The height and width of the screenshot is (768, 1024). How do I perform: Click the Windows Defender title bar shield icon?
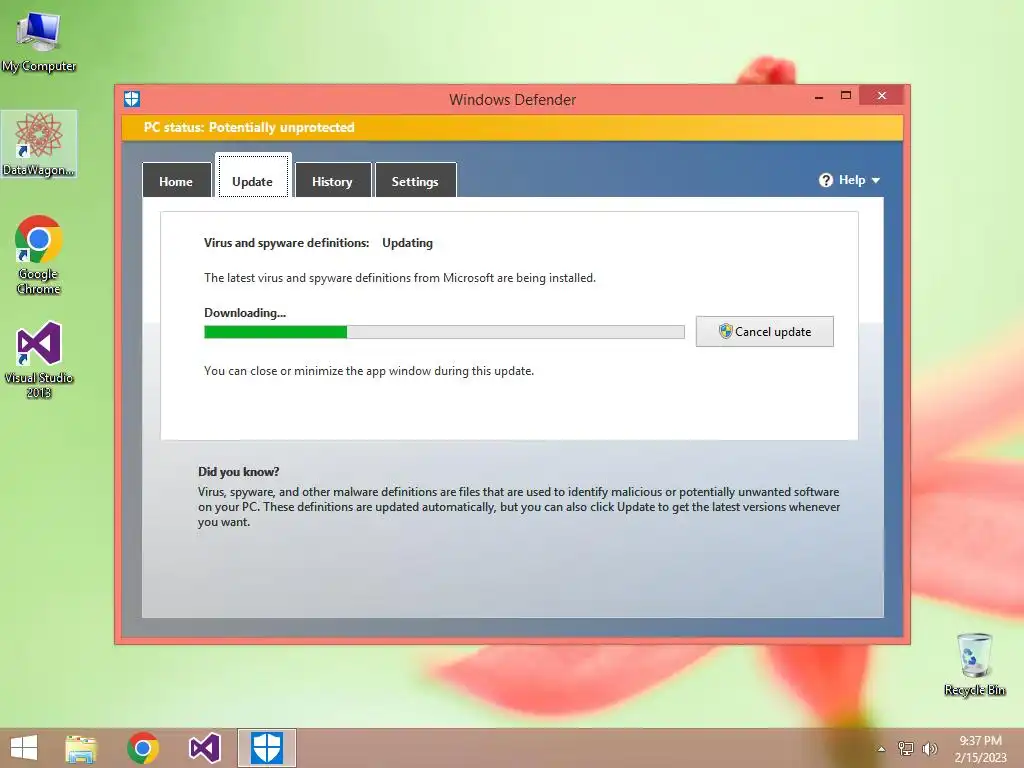[132, 99]
